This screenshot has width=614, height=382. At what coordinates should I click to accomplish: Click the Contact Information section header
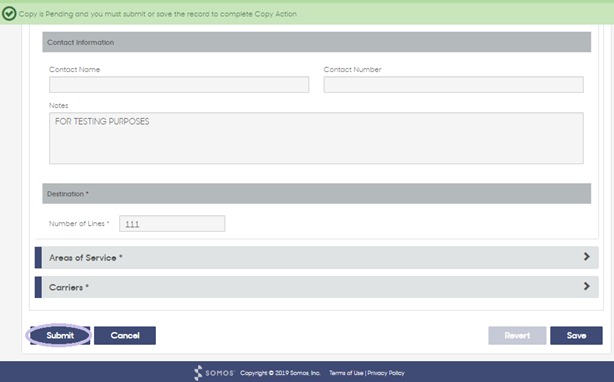tap(316, 42)
